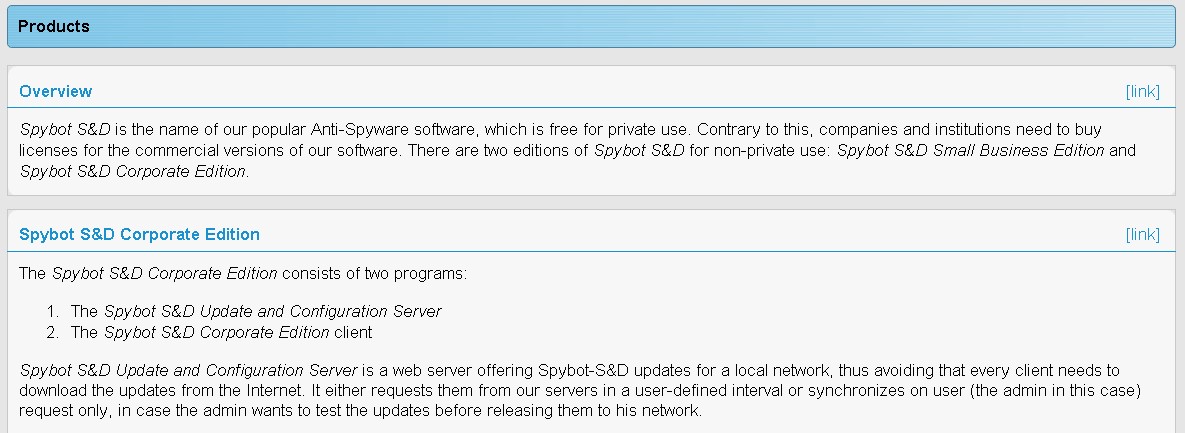Click the final line starting 'request only'
This screenshot has height=433, width=1185.
tap(360, 411)
